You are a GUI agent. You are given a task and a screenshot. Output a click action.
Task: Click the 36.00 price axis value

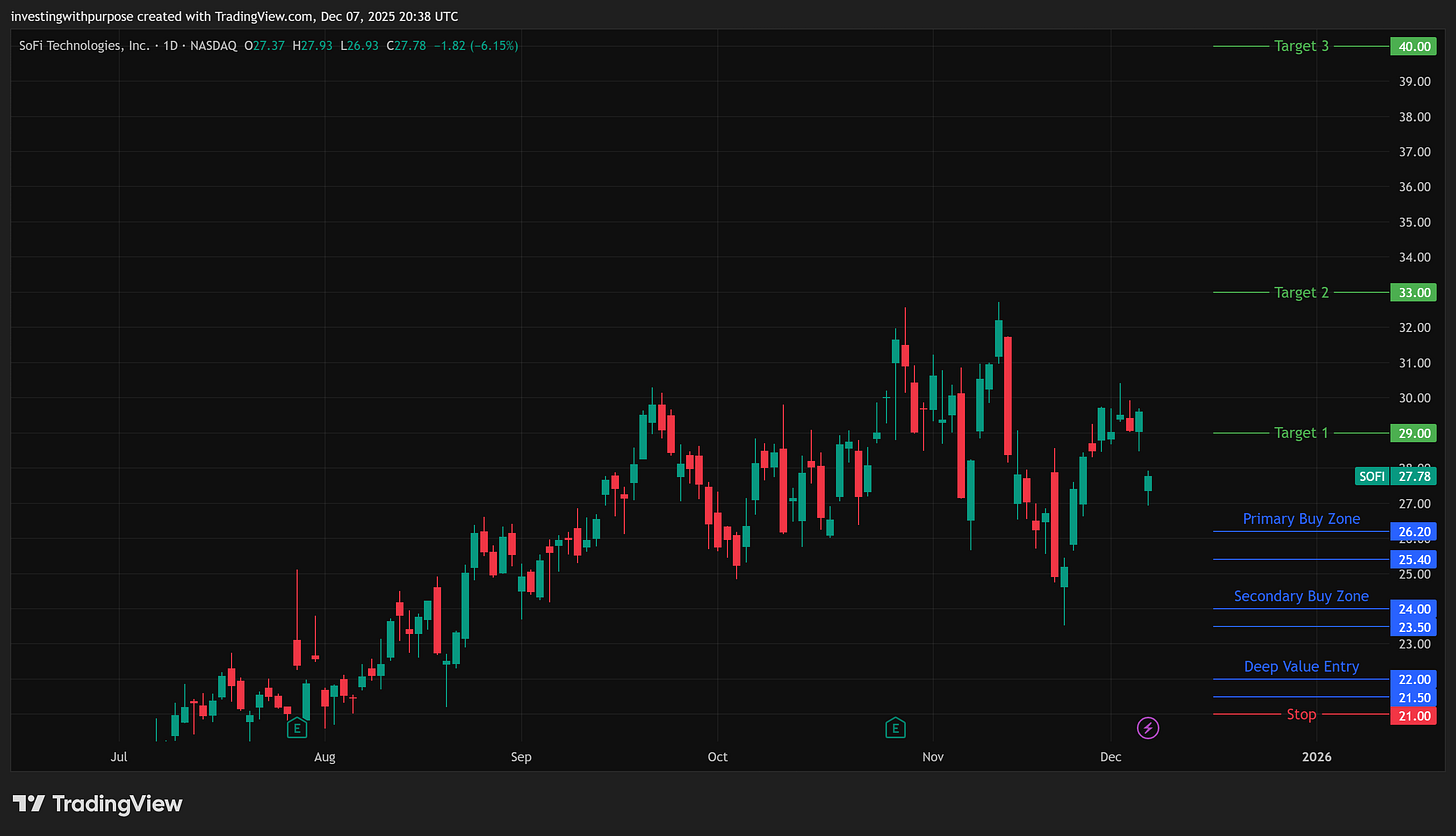1413,187
